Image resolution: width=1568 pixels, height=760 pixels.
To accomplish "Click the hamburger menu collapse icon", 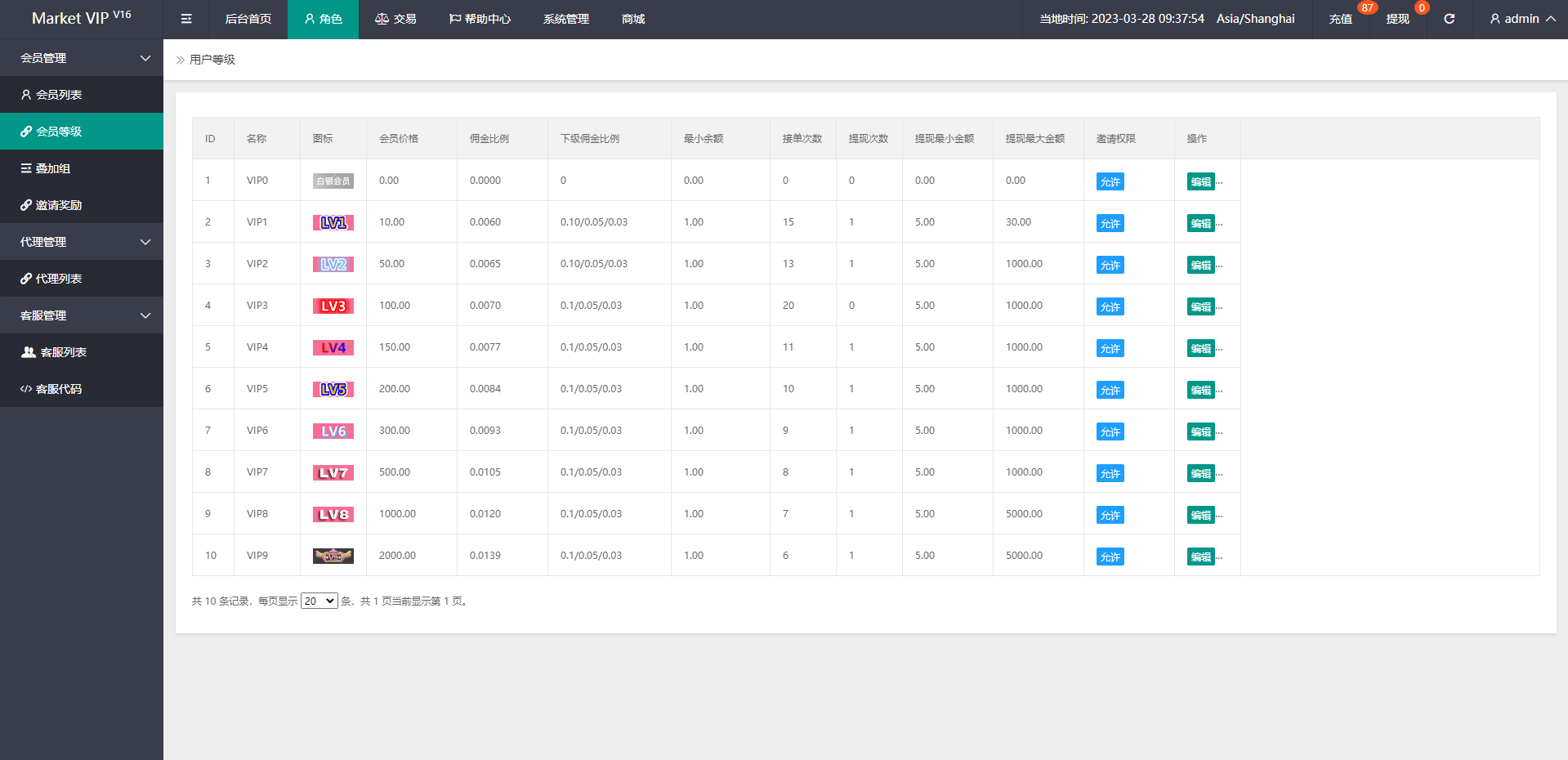I will 186,19.
